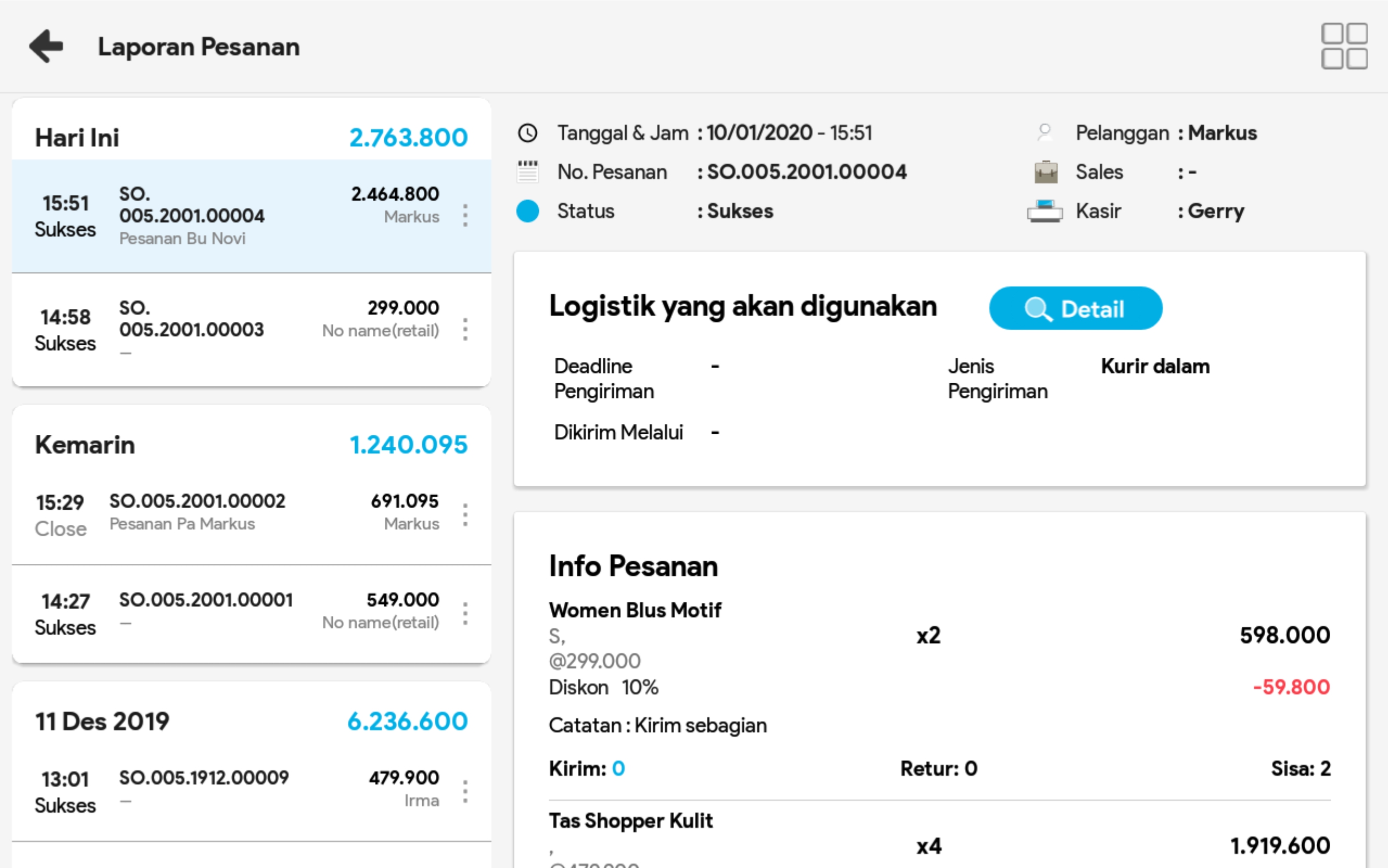
Task: Open three-dot menu for order SO.005.2001.00003
Action: [465, 330]
